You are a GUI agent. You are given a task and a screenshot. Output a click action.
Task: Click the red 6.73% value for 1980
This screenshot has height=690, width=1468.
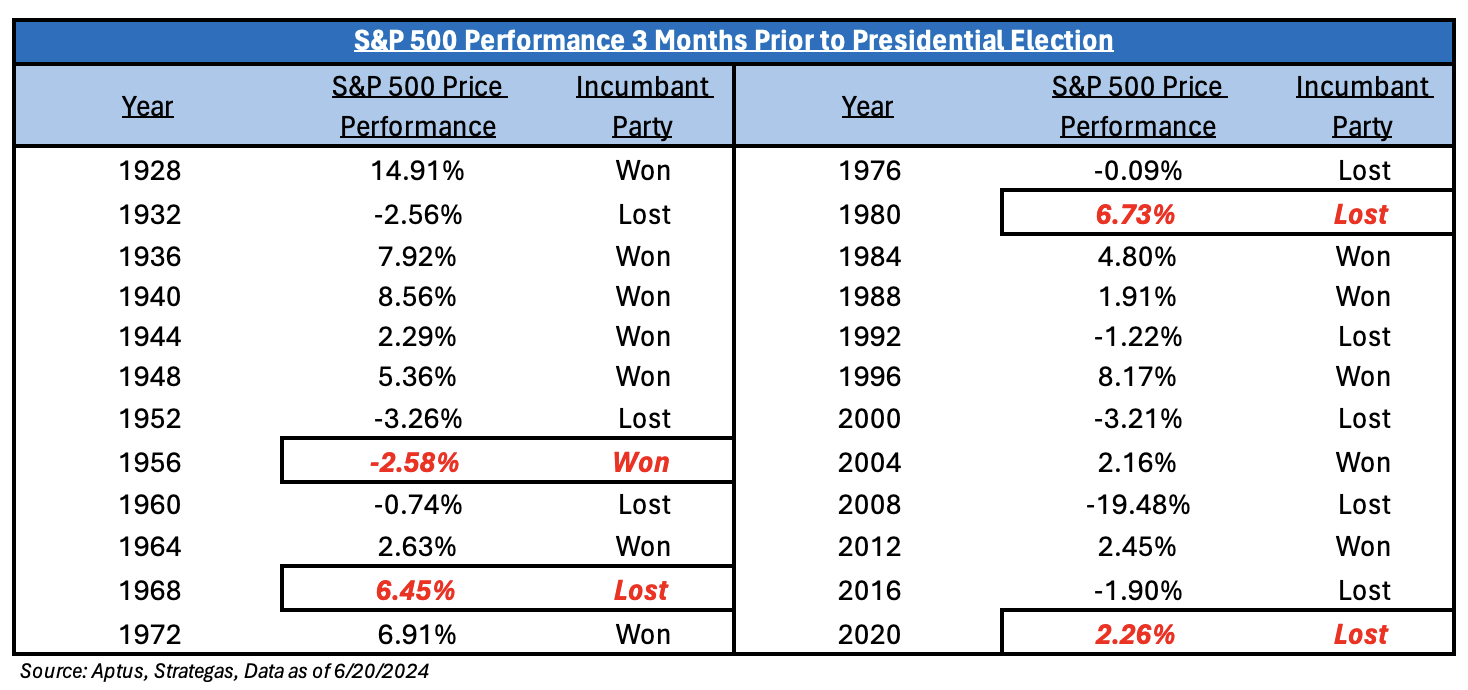click(x=1138, y=215)
